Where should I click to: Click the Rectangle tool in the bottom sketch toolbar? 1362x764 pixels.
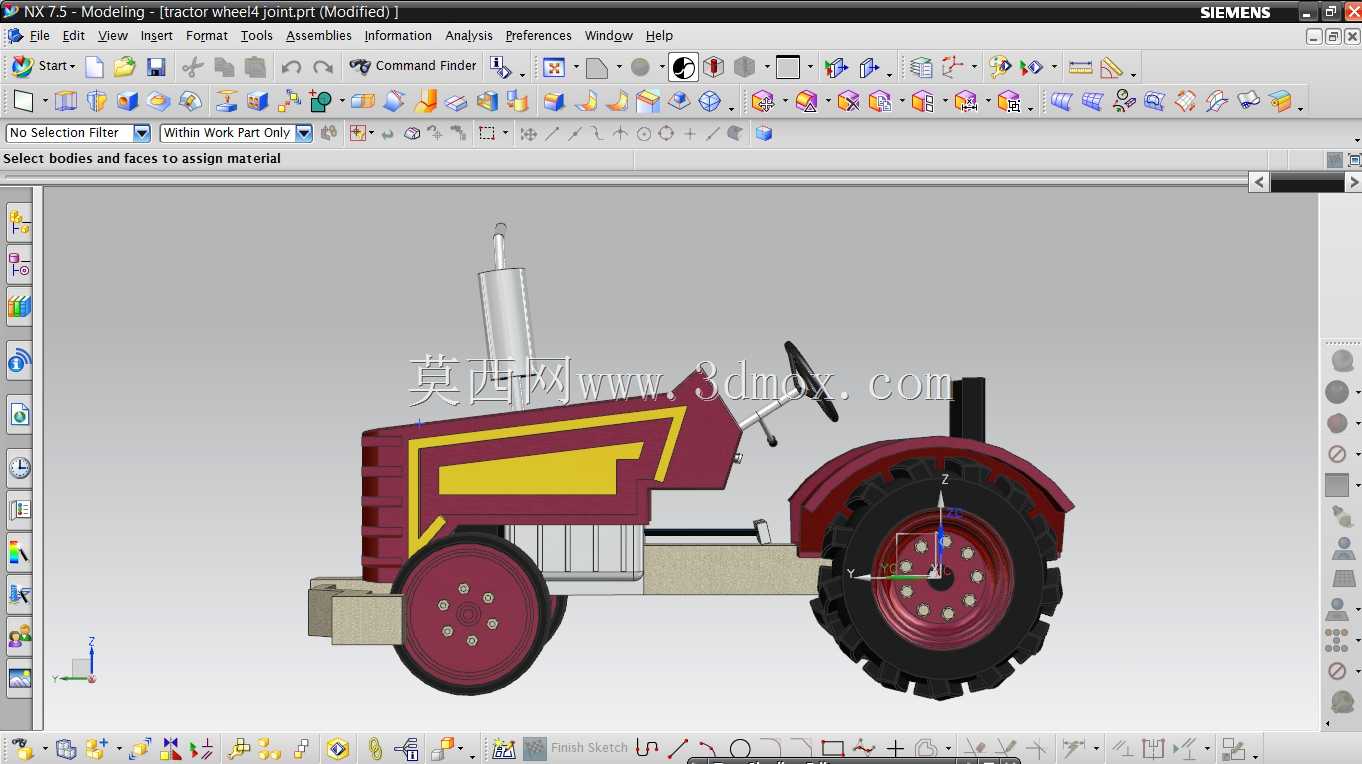click(x=832, y=748)
